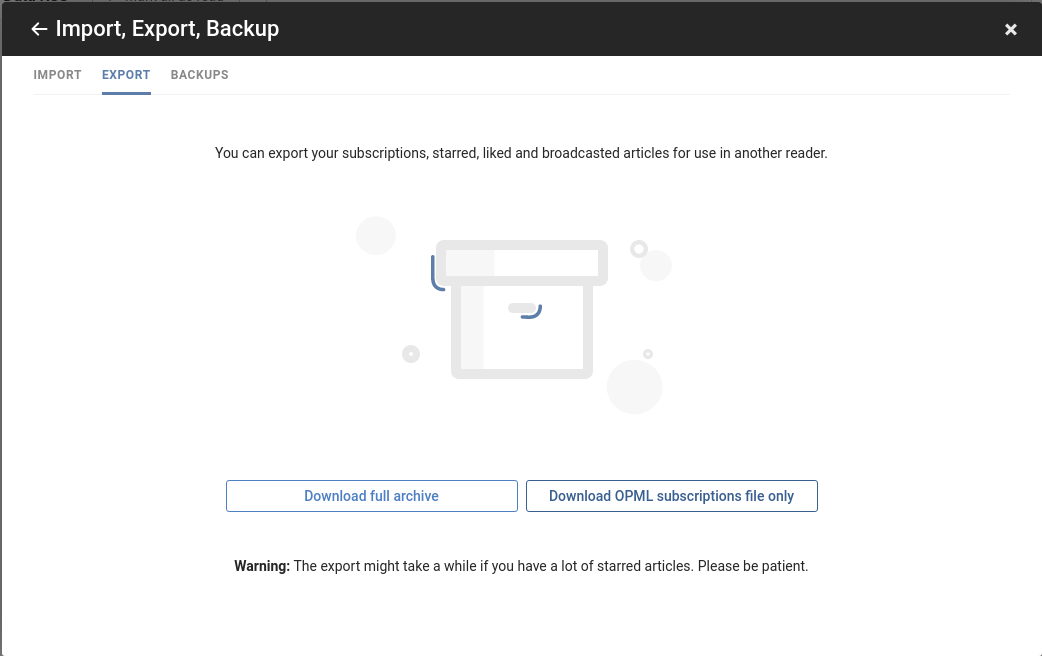
Task: Click the "Import, Export, Backup" dialog title
Action: pyautogui.click(x=167, y=29)
